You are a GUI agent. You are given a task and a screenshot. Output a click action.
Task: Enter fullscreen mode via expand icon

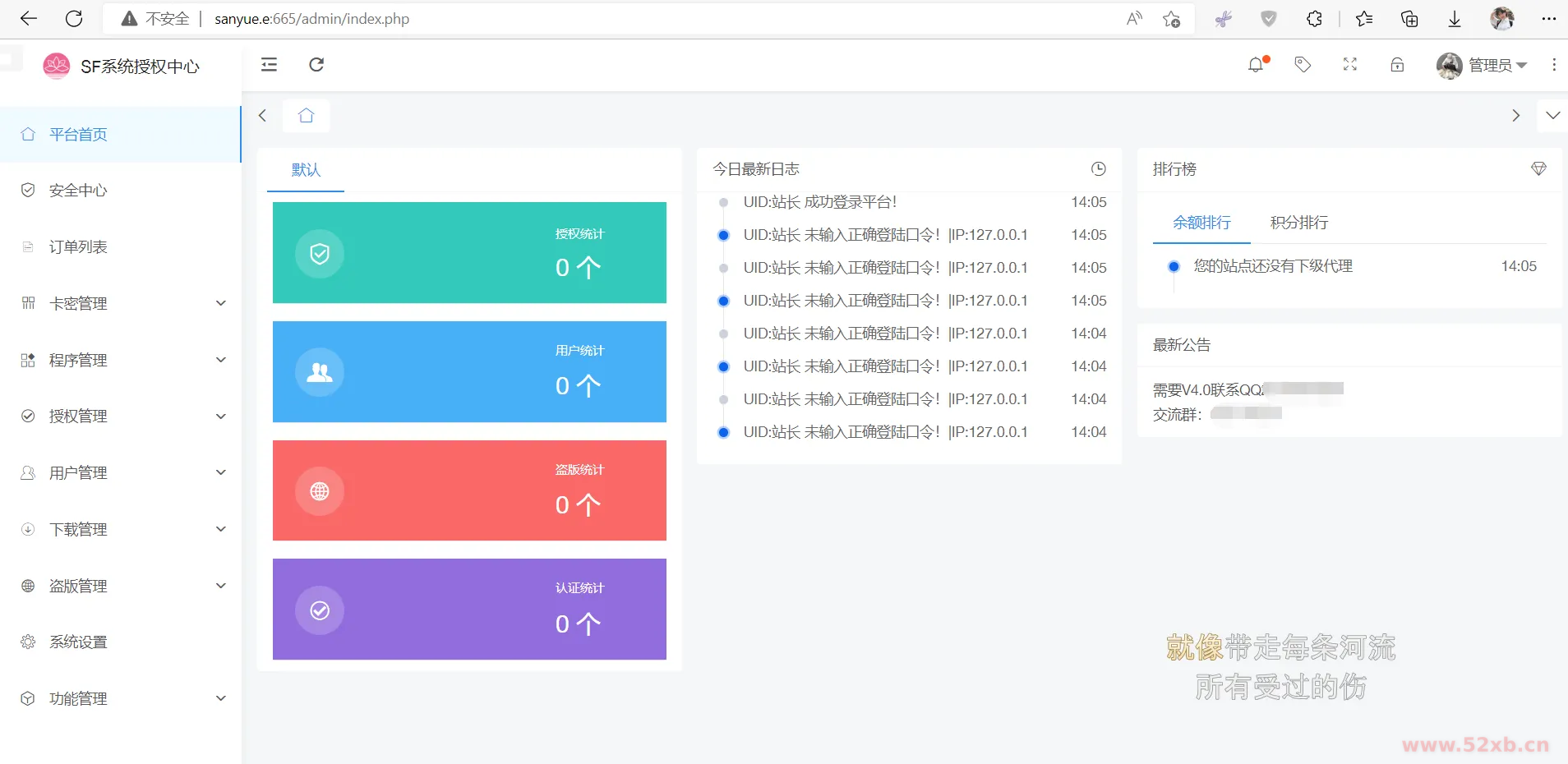pos(1350,65)
